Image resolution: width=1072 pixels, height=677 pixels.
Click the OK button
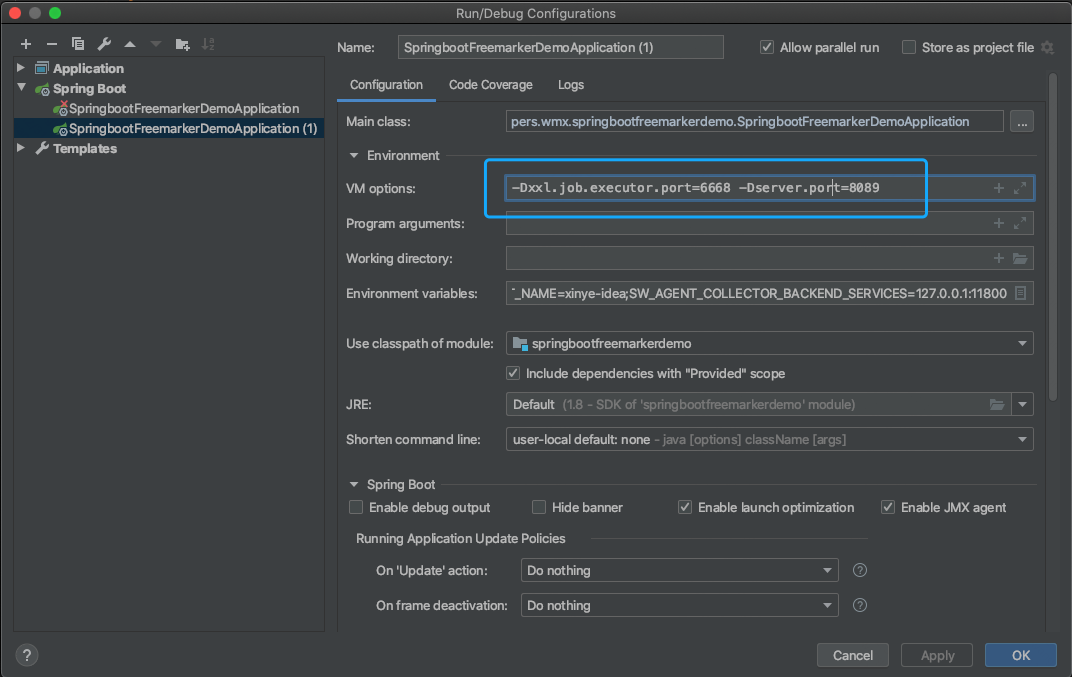1020,655
